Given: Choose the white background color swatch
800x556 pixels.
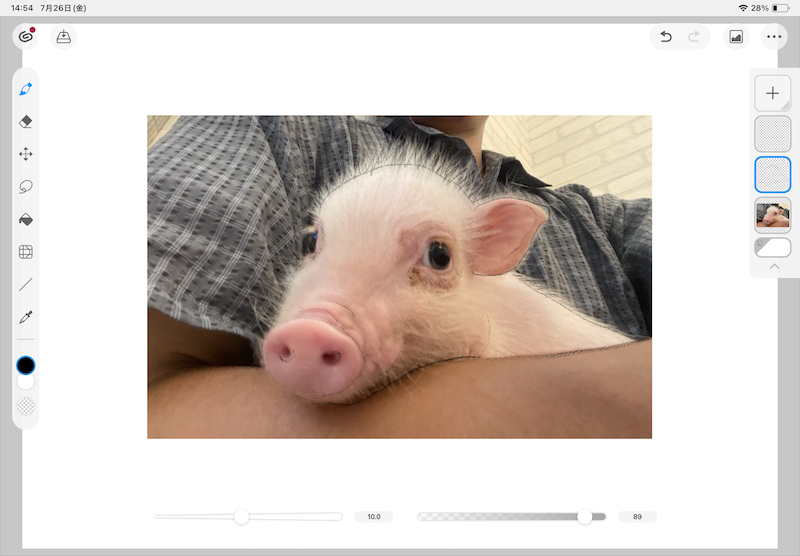Looking at the screenshot, I should (x=26, y=382).
